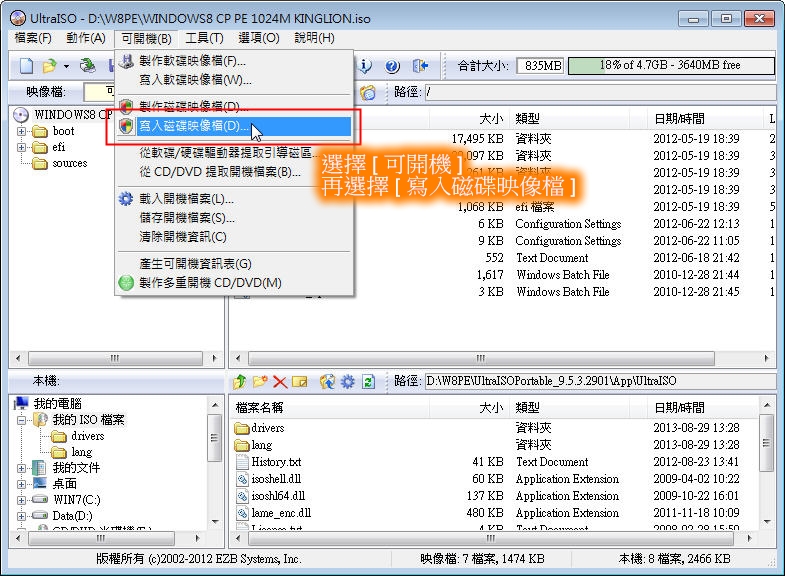Expand the boot folder in ISO tree
The image size is (785, 576).
(x=21, y=132)
